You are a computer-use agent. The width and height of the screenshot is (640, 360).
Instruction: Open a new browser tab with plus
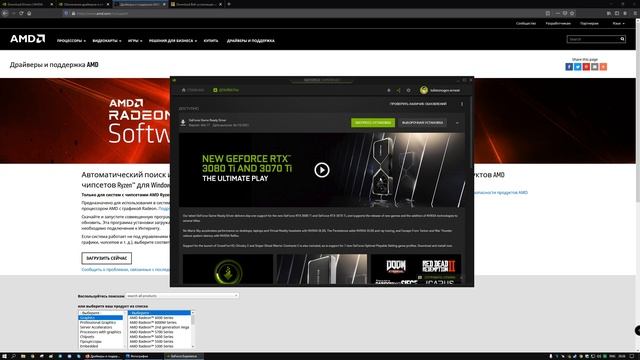click(229, 4)
